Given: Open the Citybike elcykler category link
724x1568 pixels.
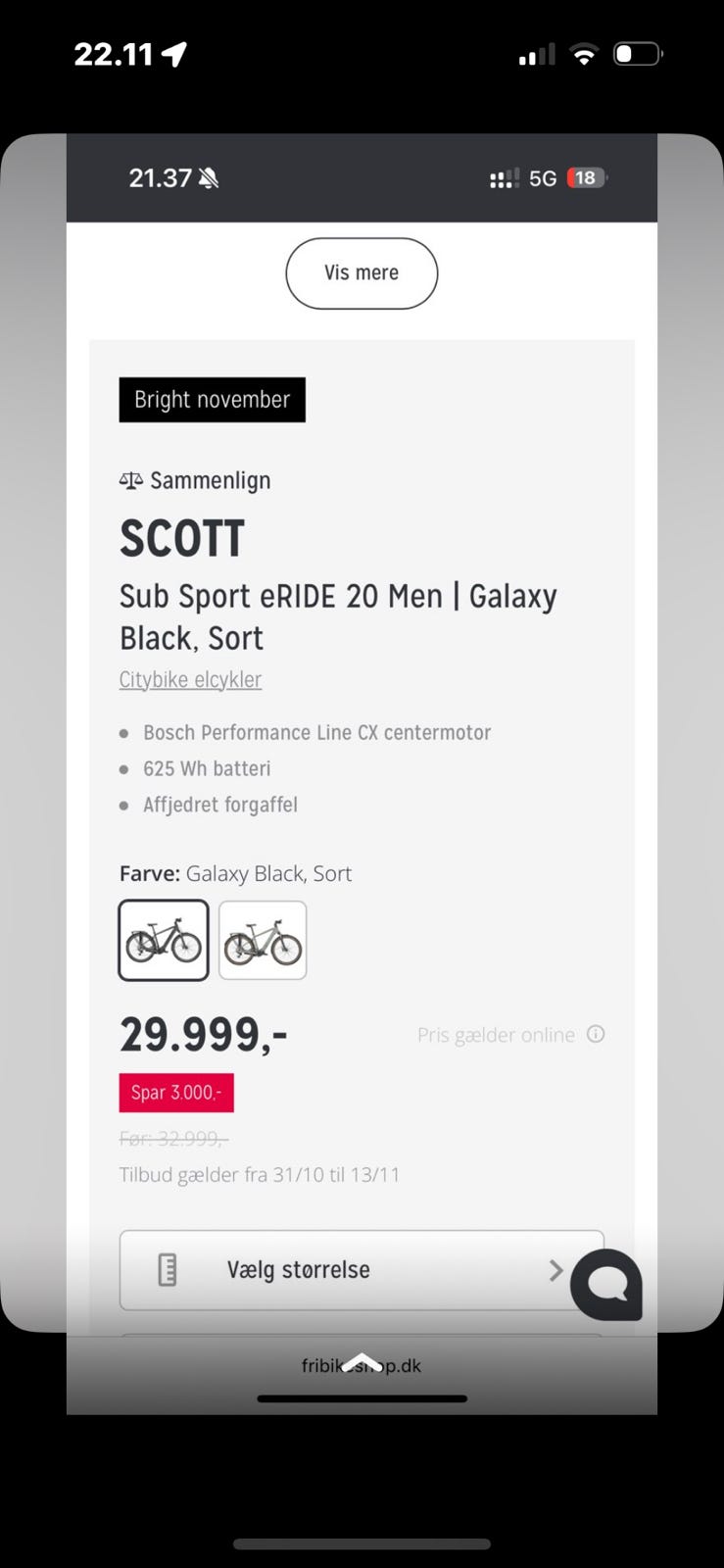Looking at the screenshot, I should click(190, 679).
